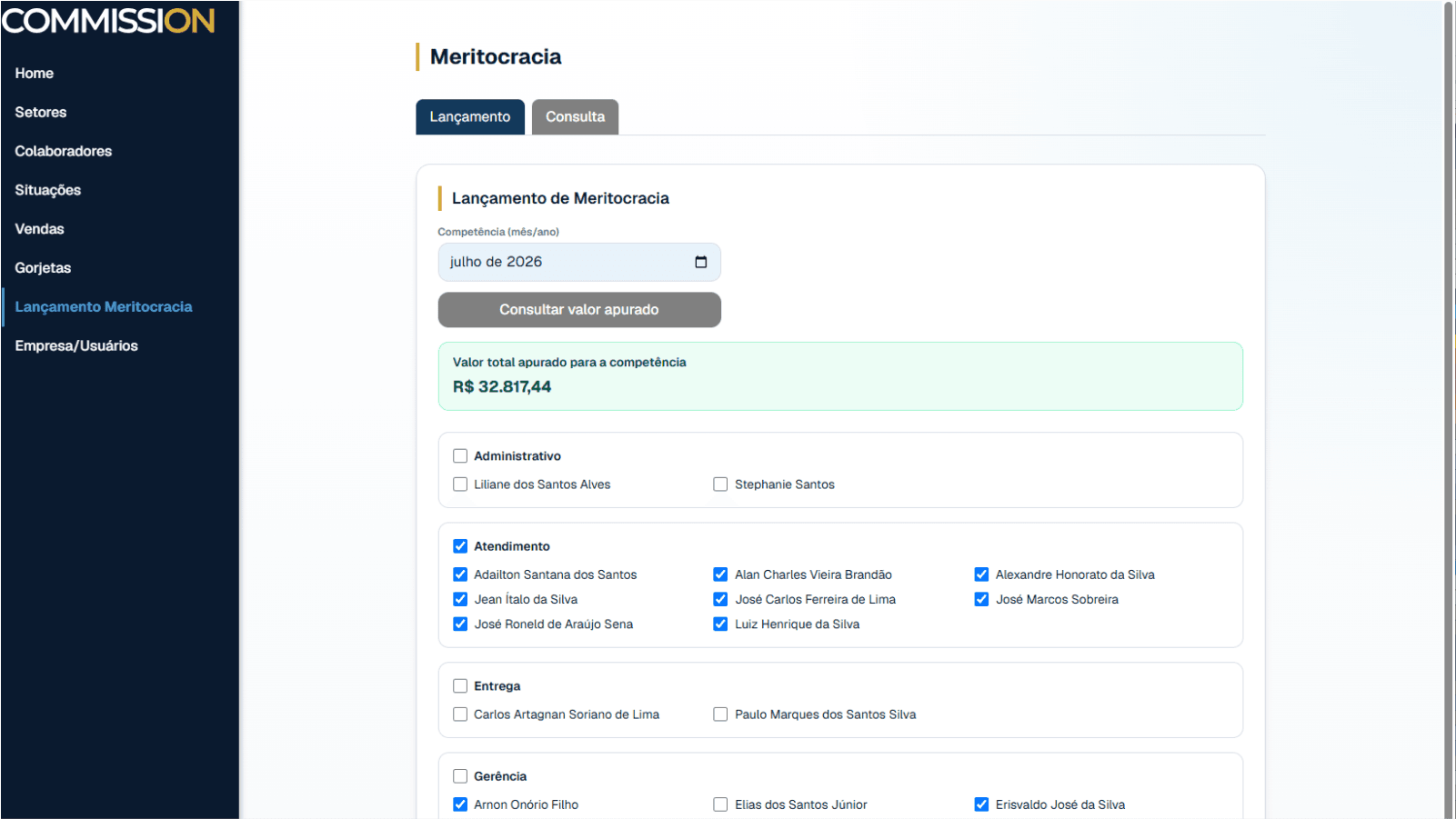This screenshot has height=819, width=1456.
Task: Open Vendas in sidebar
Action: click(x=40, y=229)
